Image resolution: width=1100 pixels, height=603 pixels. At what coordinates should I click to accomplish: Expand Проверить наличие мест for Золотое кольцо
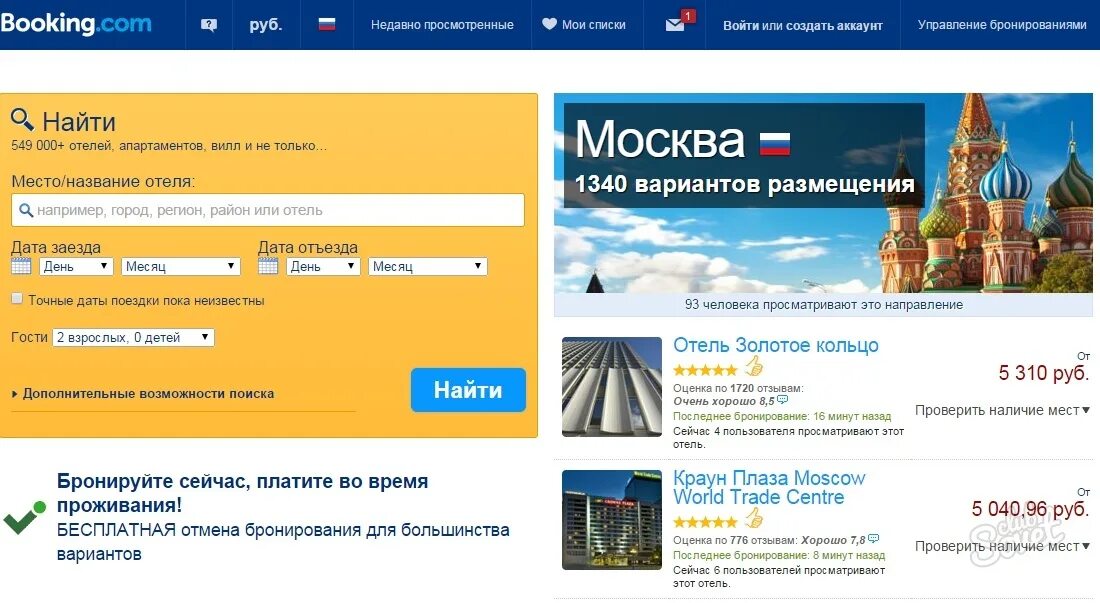click(1002, 410)
